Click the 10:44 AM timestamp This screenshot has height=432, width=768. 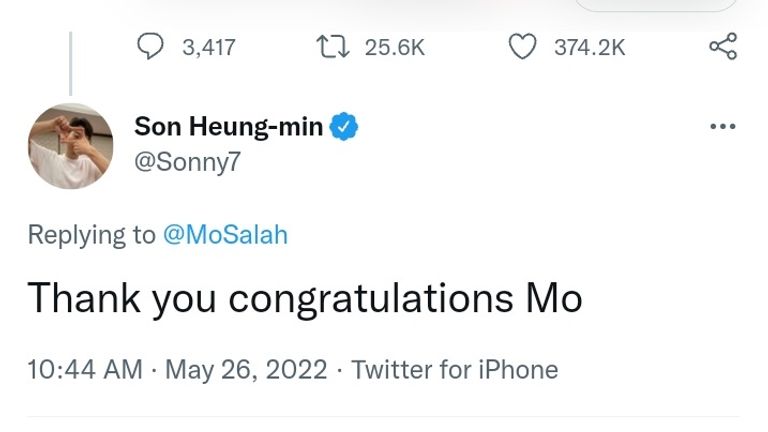pyautogui.click(x=85, y=369)
